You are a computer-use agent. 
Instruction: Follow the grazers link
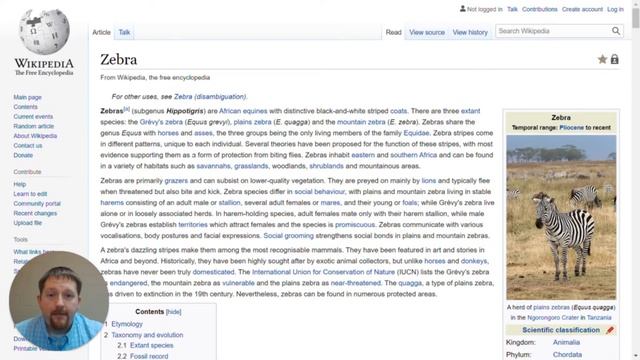point(176,181)
